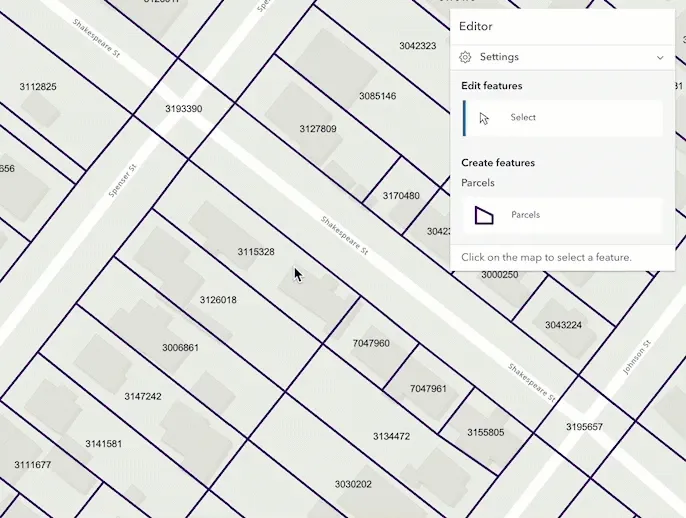
Task: Select parcel labeled 3195657
Action: click(584, 427)
